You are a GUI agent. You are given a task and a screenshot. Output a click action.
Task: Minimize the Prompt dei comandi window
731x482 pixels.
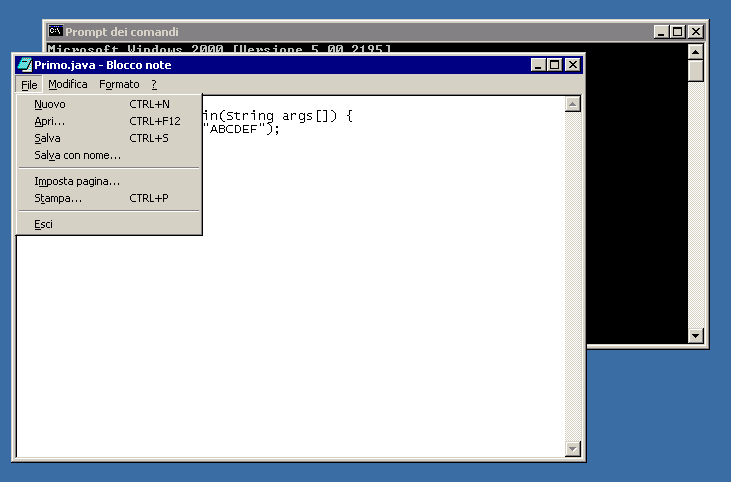(662, 32)
